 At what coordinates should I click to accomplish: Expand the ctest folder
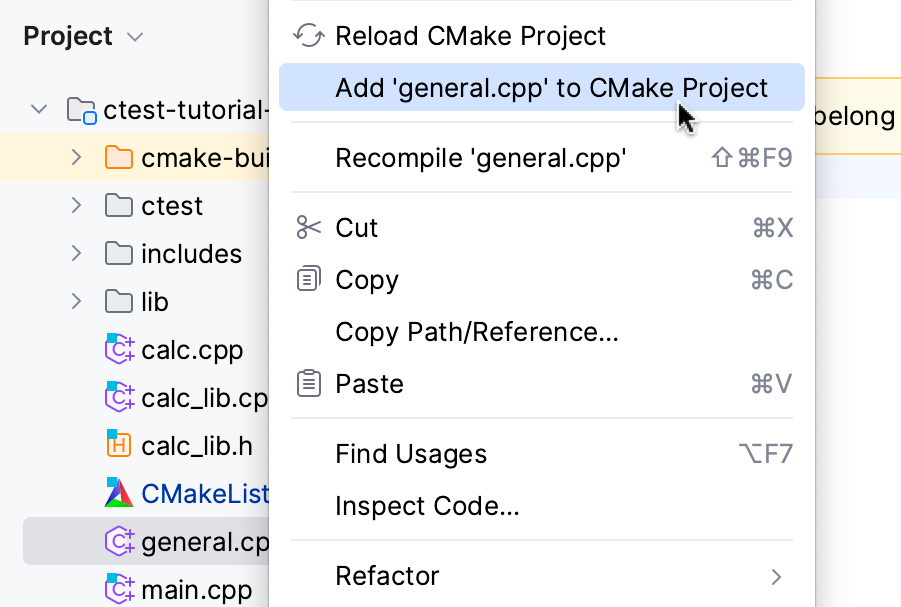76,205
